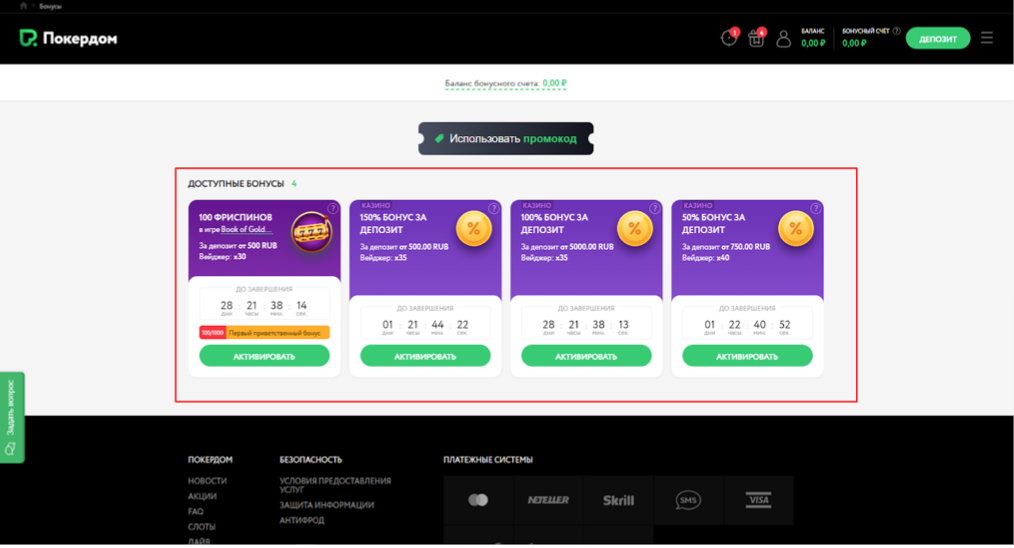1014x548 pixels.
Task: Click the home icon in breadcrumb
Action: click(x=24, y=6)
